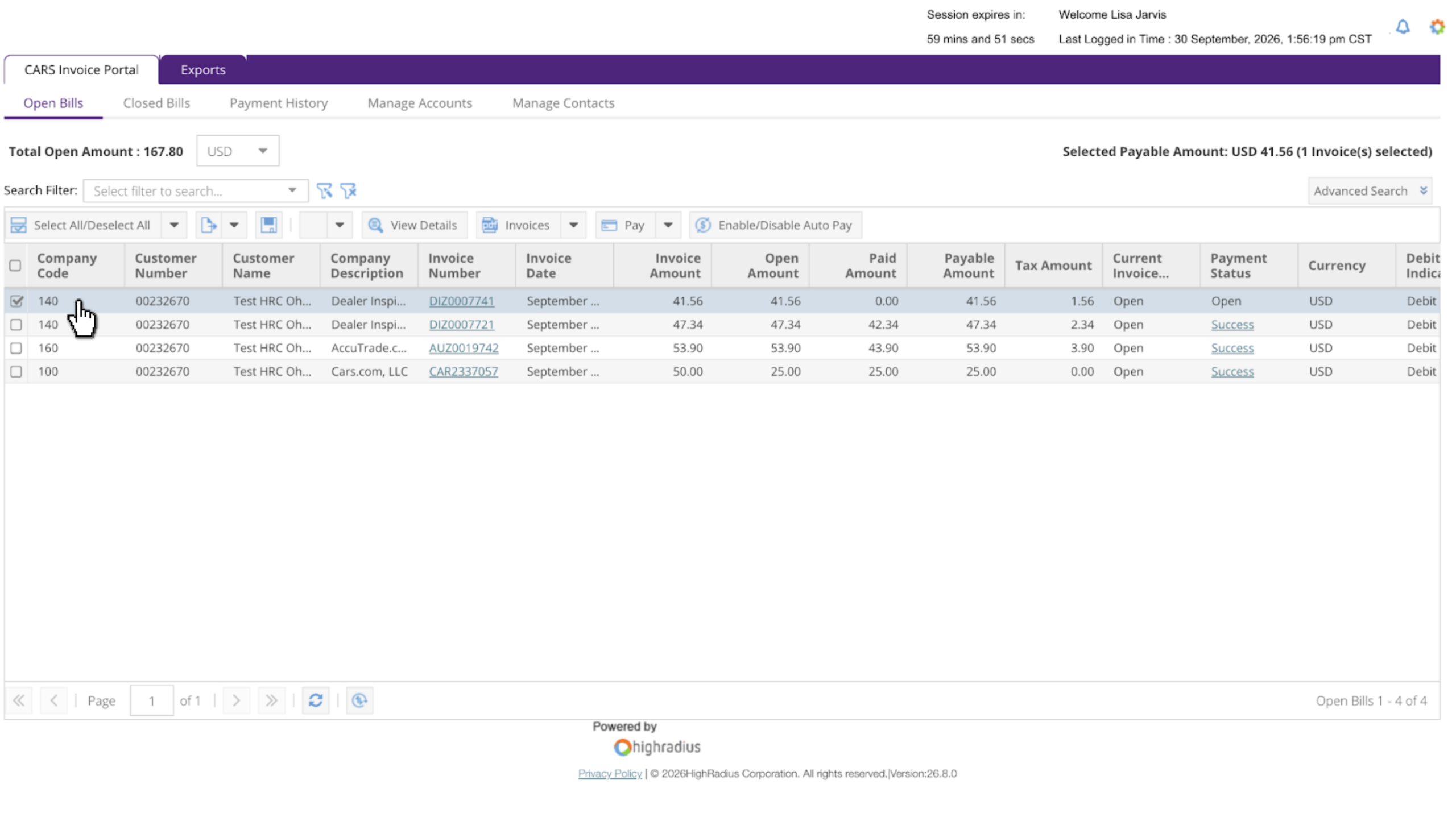Go to the last page
Viewport: 1456px width, 817px height.
271,700
